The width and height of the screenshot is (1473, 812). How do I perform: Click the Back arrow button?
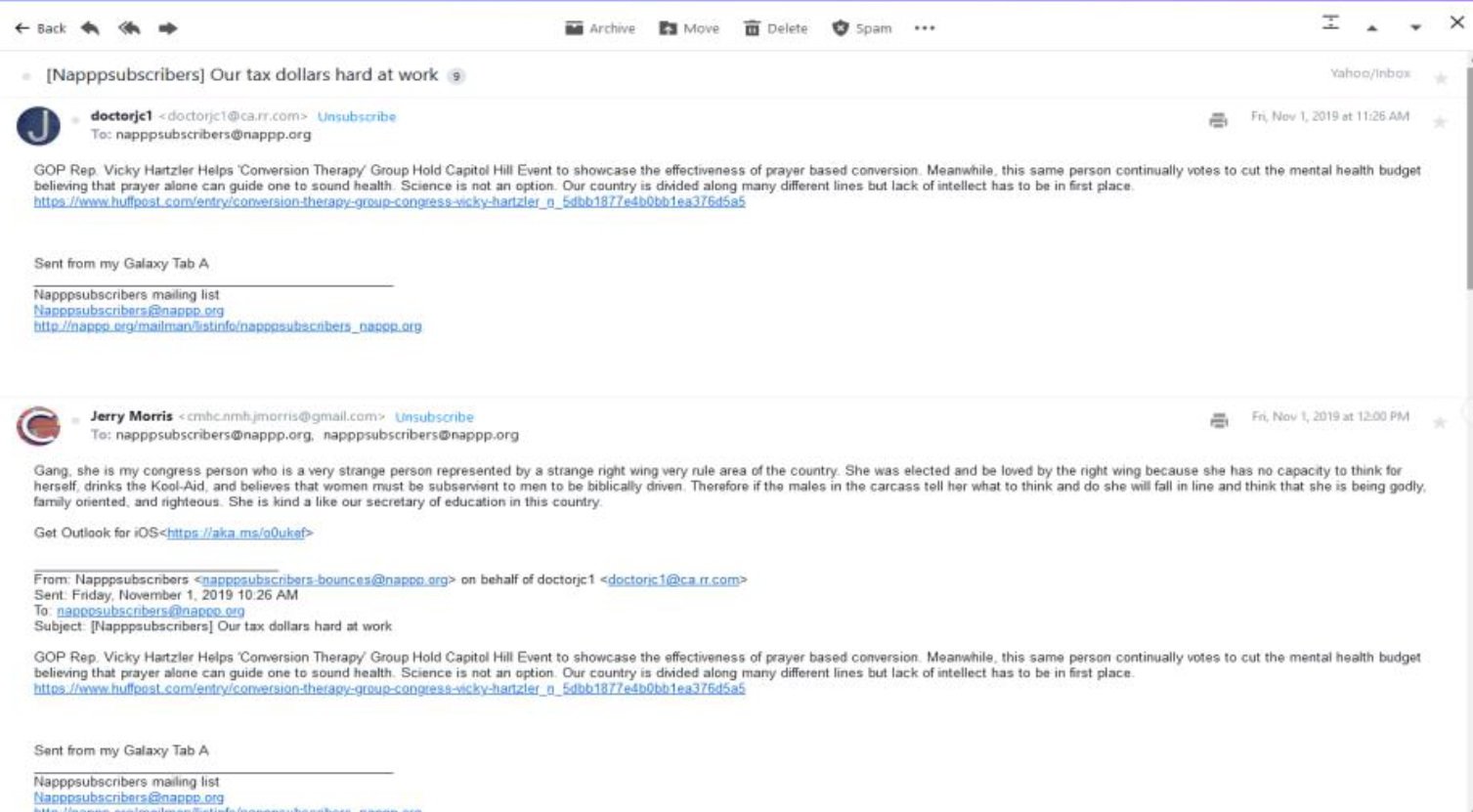tap(39, 28)
